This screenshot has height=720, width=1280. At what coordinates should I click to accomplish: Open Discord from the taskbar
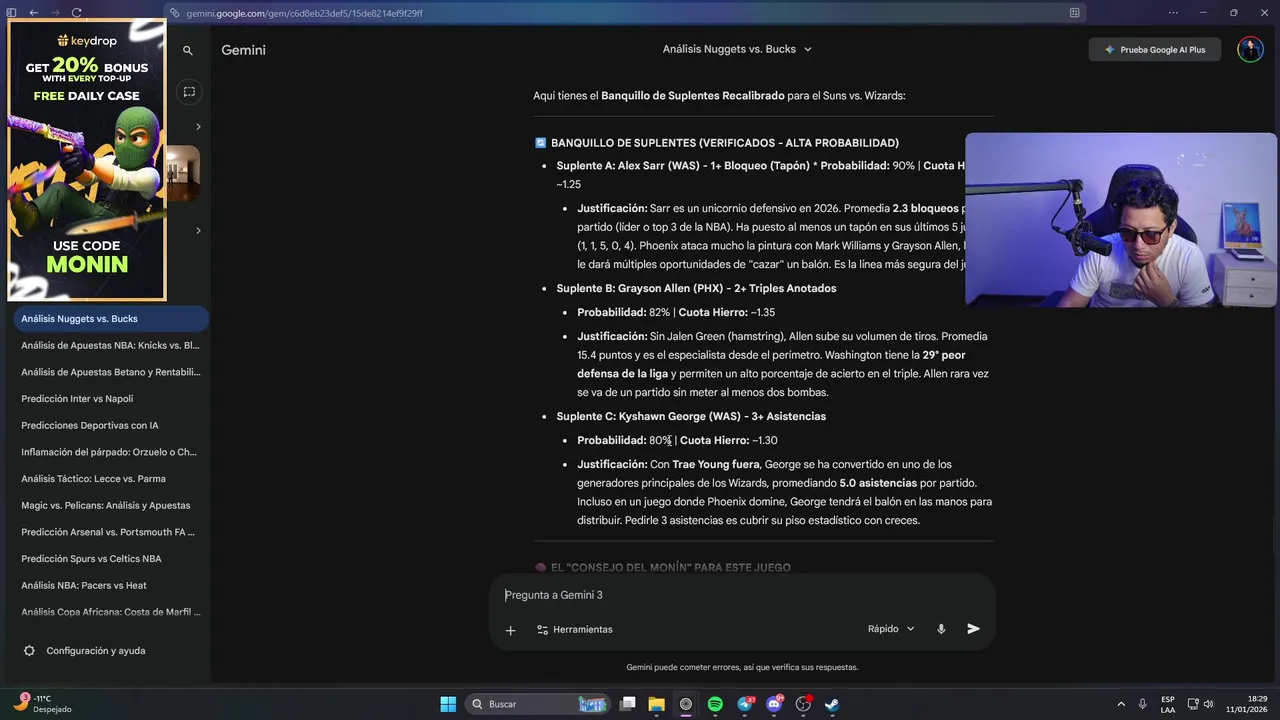(x=774, y=704)
